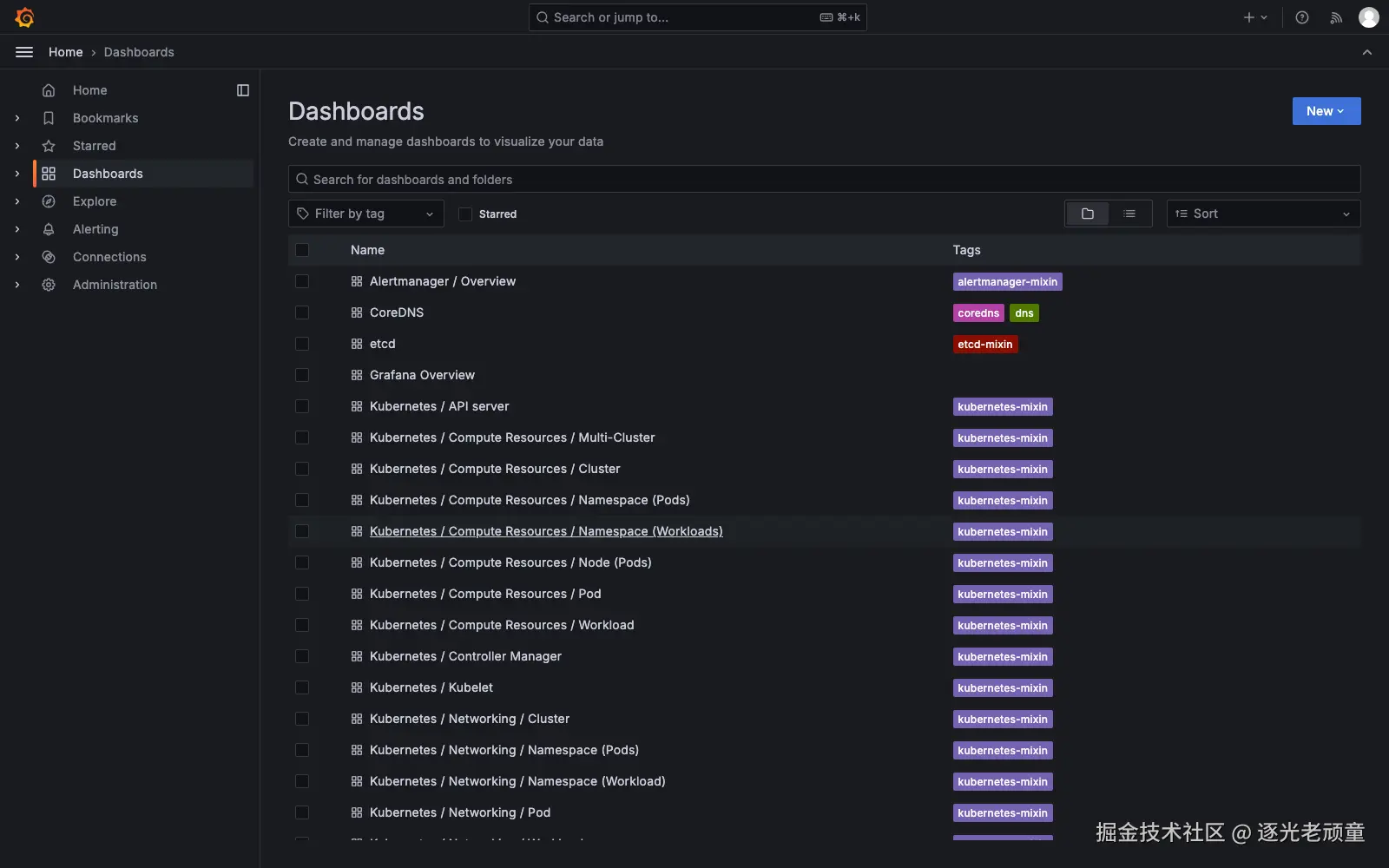Open Bookmarks in the sidebar
The image size is (1389, 868).
tap(106, 118)
